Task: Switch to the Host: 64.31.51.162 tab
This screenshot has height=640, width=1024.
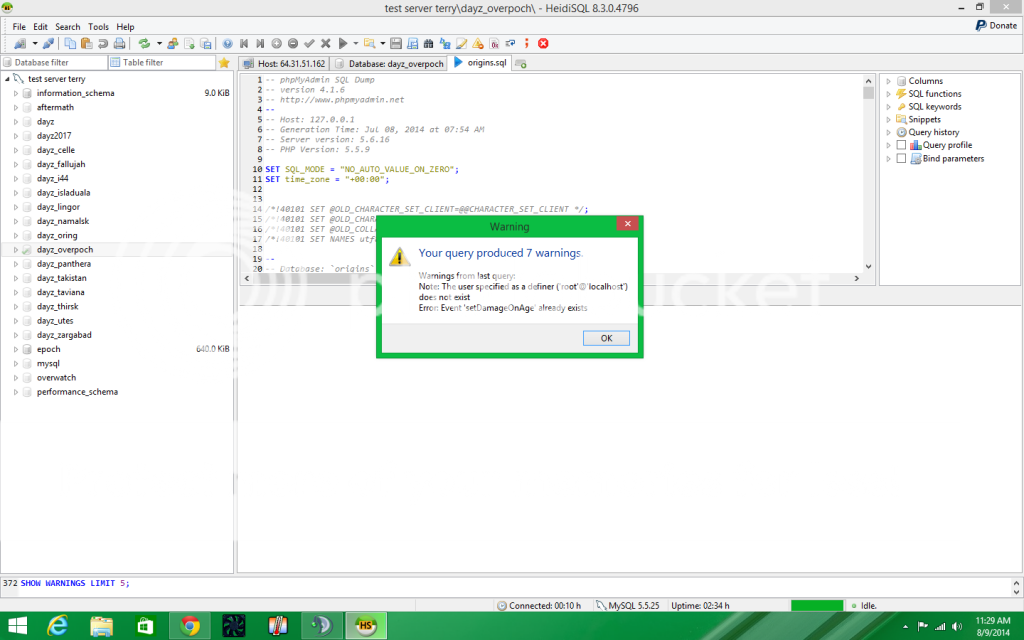Action: coord(284,63)
